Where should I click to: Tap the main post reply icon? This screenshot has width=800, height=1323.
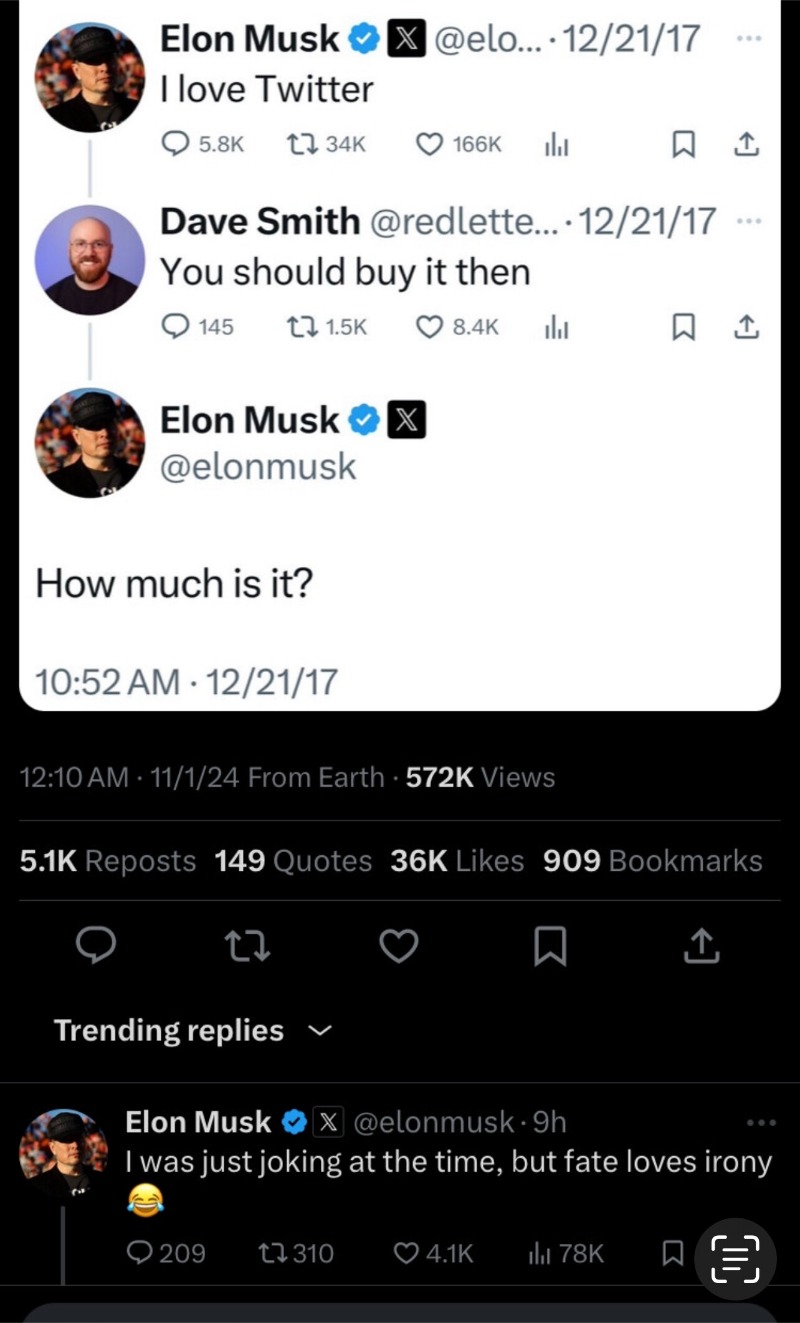(97, 945)
